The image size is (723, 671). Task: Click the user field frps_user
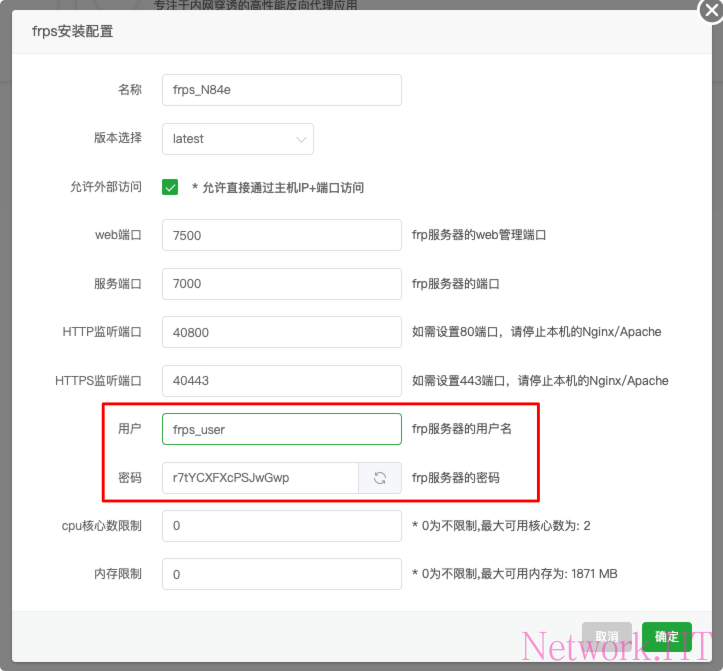click(281, 429)
